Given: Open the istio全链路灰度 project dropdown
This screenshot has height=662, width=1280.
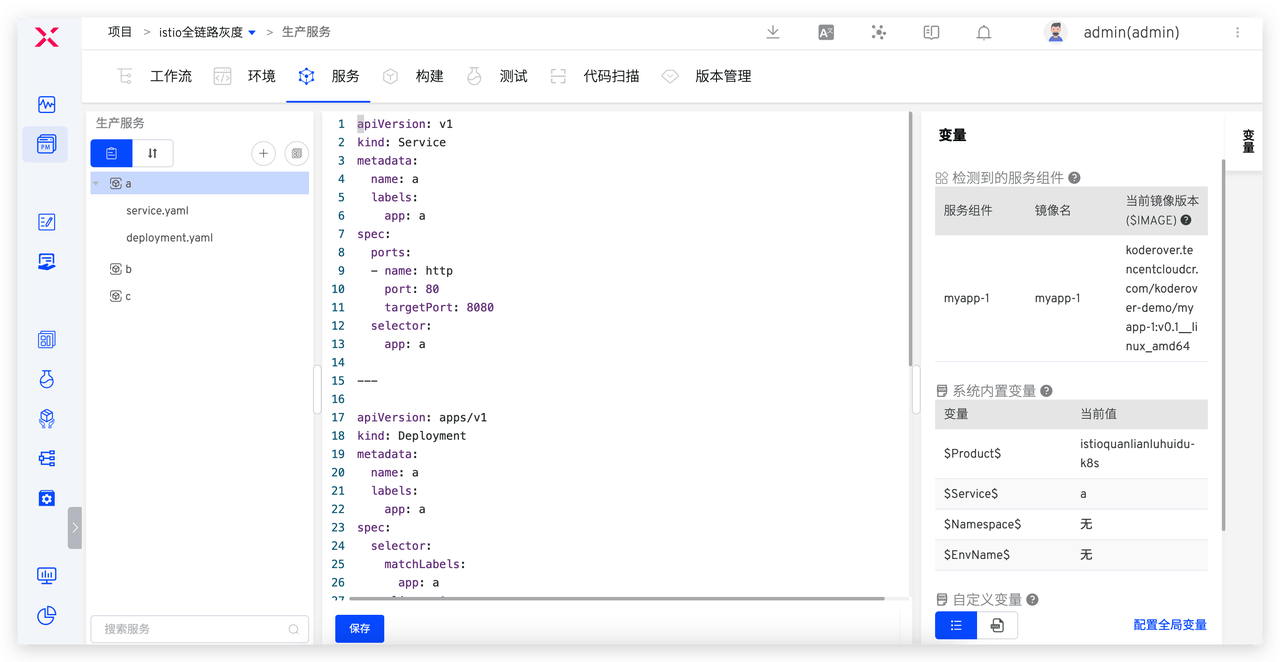Looking at the screenshot, I should click(252, 32).
